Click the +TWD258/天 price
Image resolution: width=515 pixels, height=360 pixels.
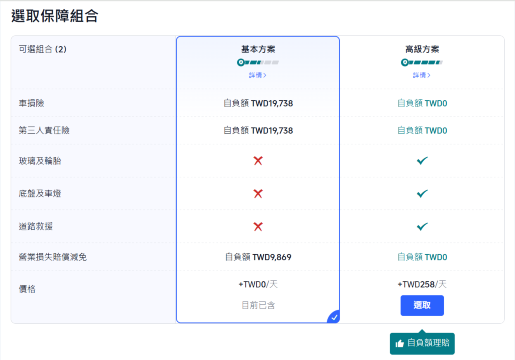tap(422, 284)
